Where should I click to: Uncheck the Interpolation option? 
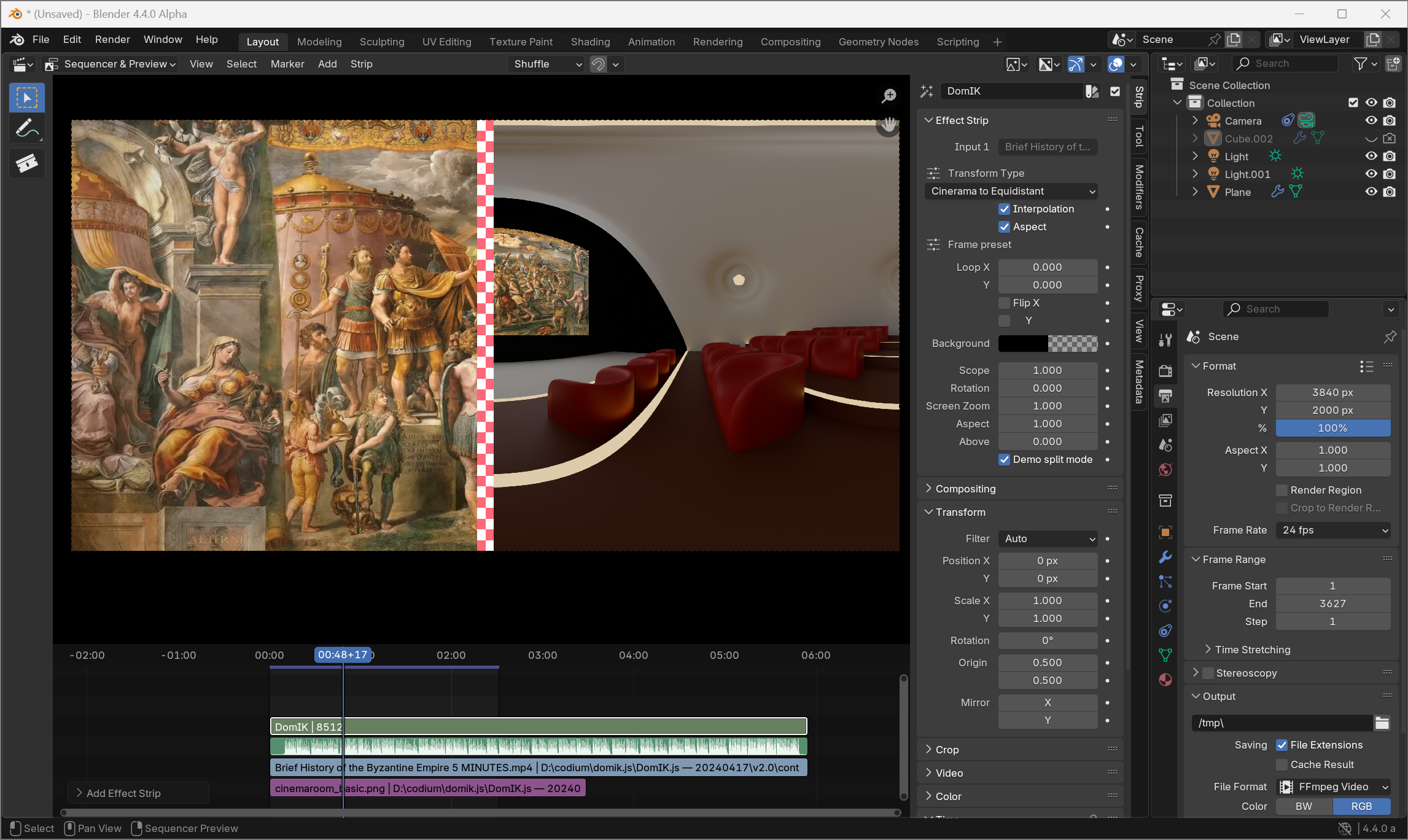(x=1005, y=209)
